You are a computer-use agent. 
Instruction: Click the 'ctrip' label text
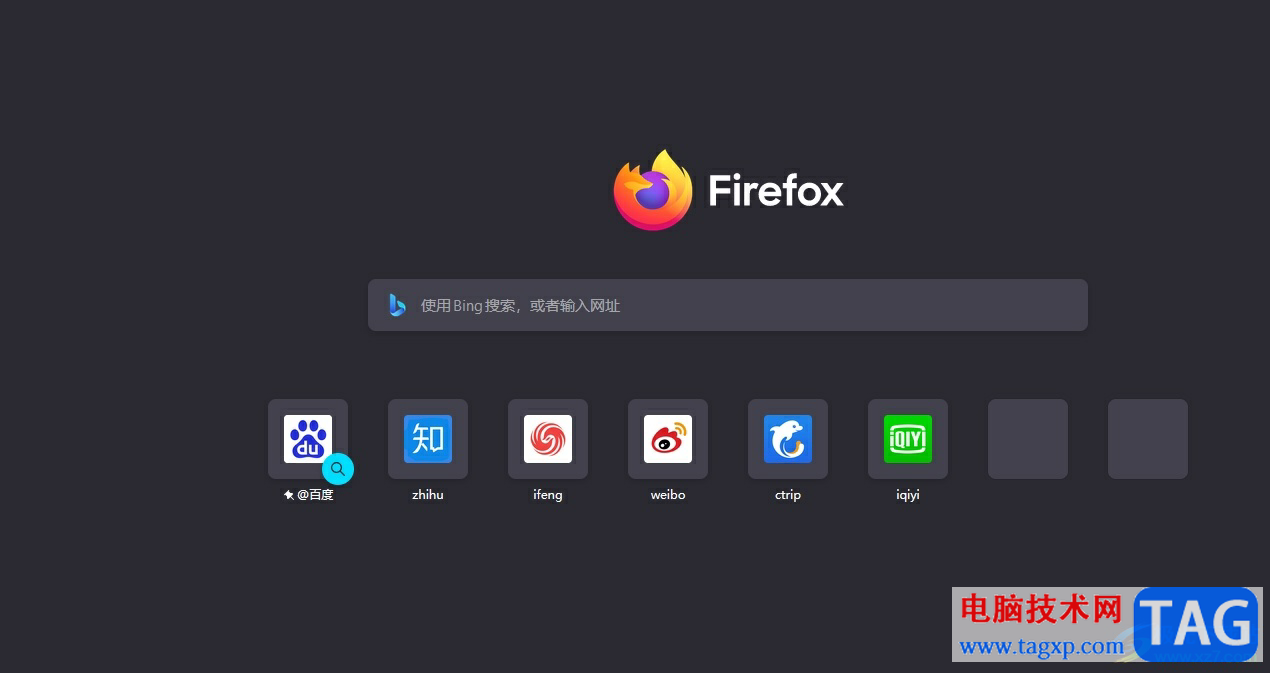(788, 495)
